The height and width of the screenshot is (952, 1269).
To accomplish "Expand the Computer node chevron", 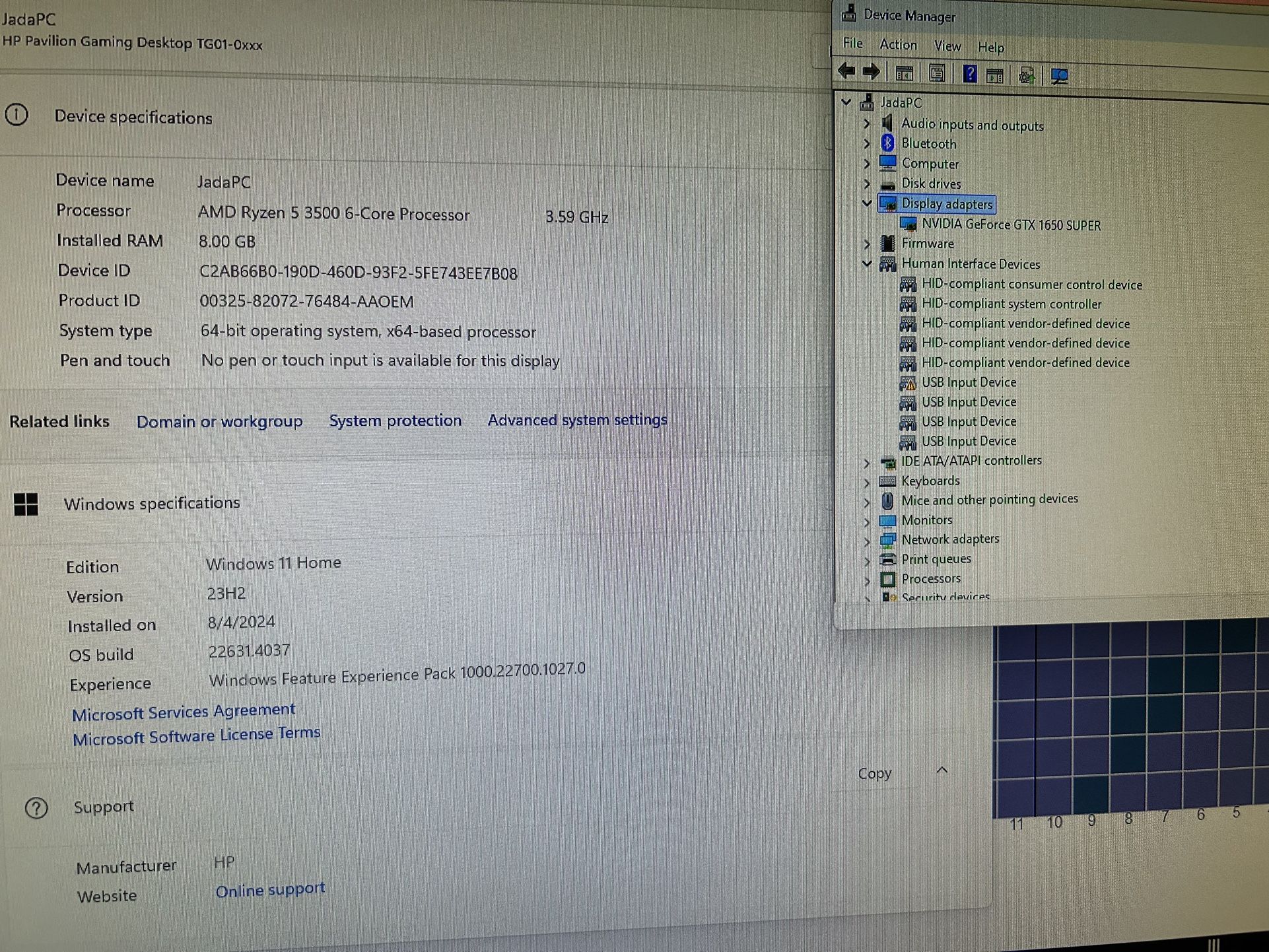I will pos(867,164).
